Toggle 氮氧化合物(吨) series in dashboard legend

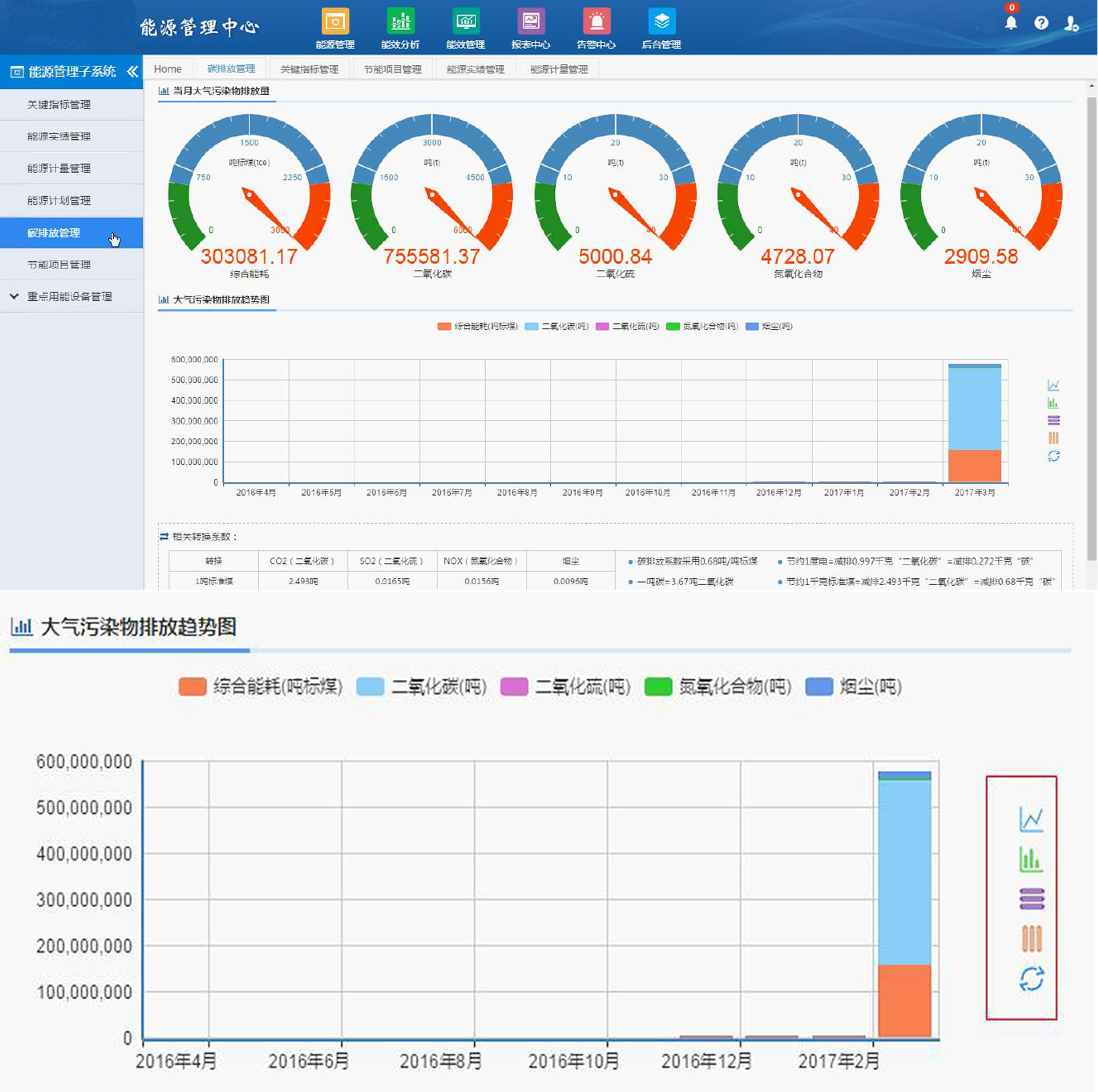pyautogui.click(x=702, y=326)
